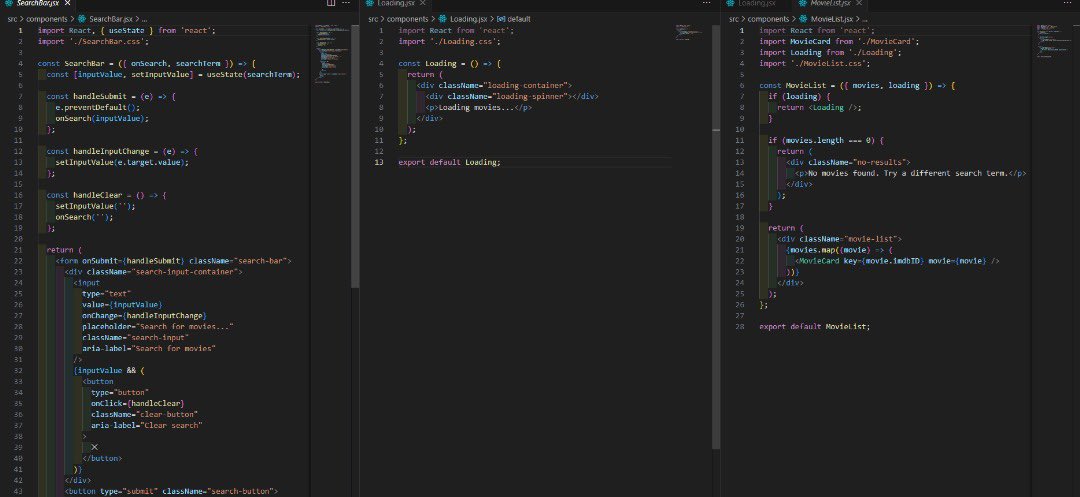Close the MovieList.jsx tab

(859, 3)
